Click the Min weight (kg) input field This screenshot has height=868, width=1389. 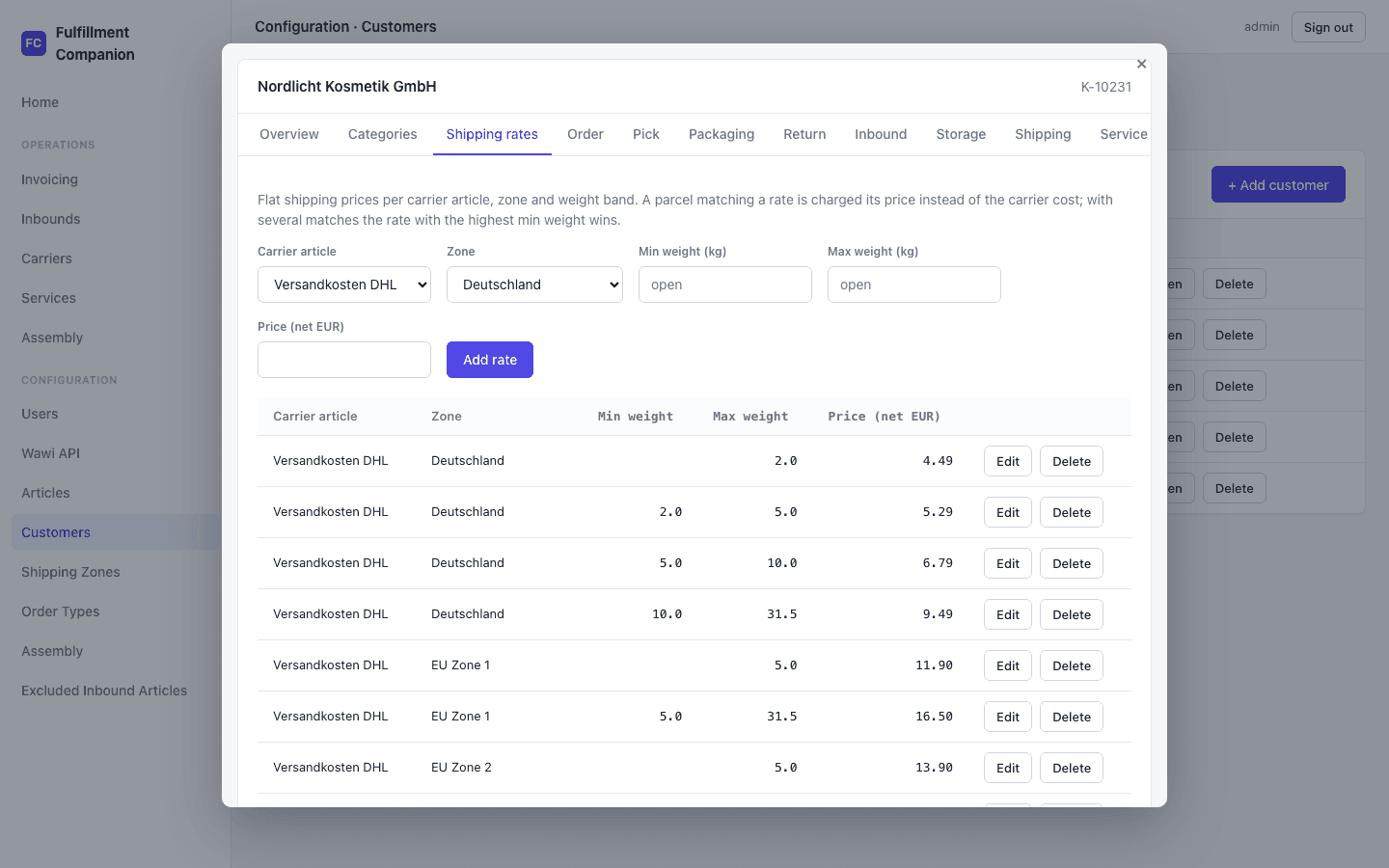tap(725, 285)
